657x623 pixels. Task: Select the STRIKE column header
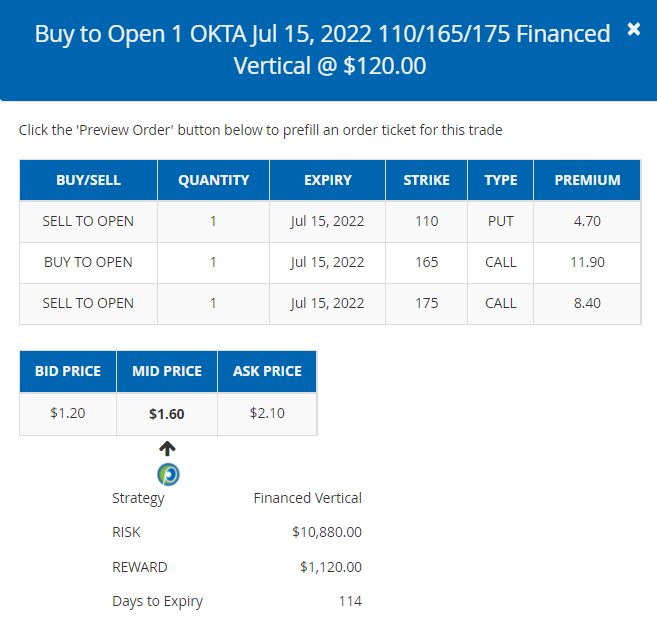(x=427, y=180)
